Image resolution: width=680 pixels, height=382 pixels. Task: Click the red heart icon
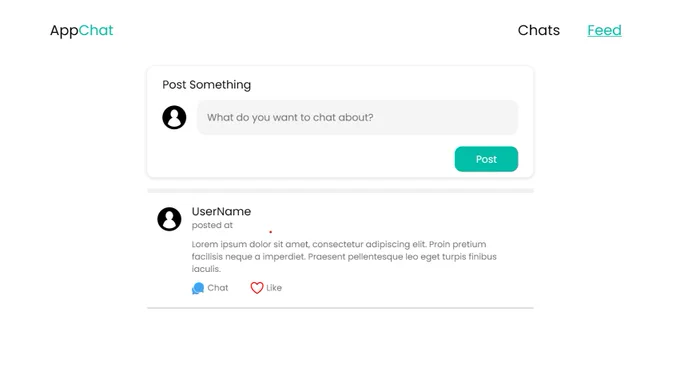click(257, 288)
